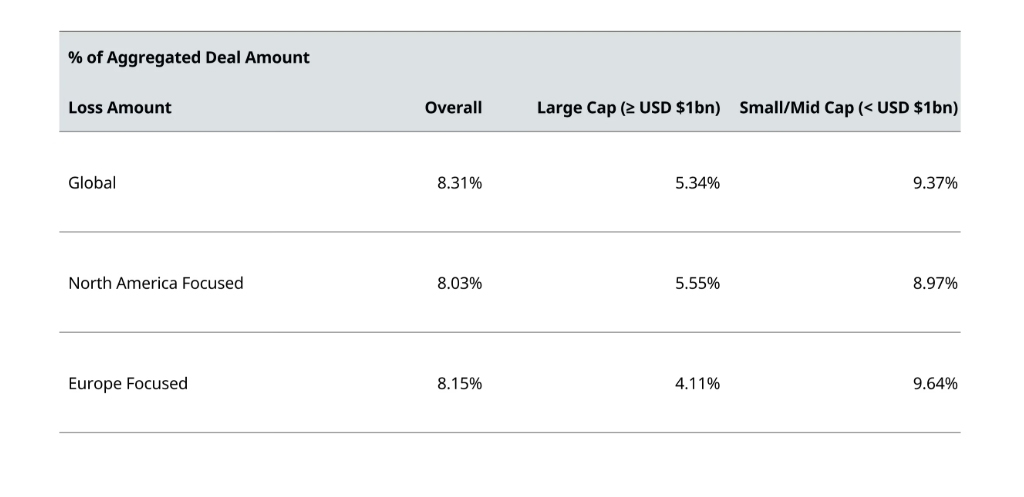This screenshot has height=497, width=1024.
Task: Click the divider below North America Focused row
Action: 510,332
